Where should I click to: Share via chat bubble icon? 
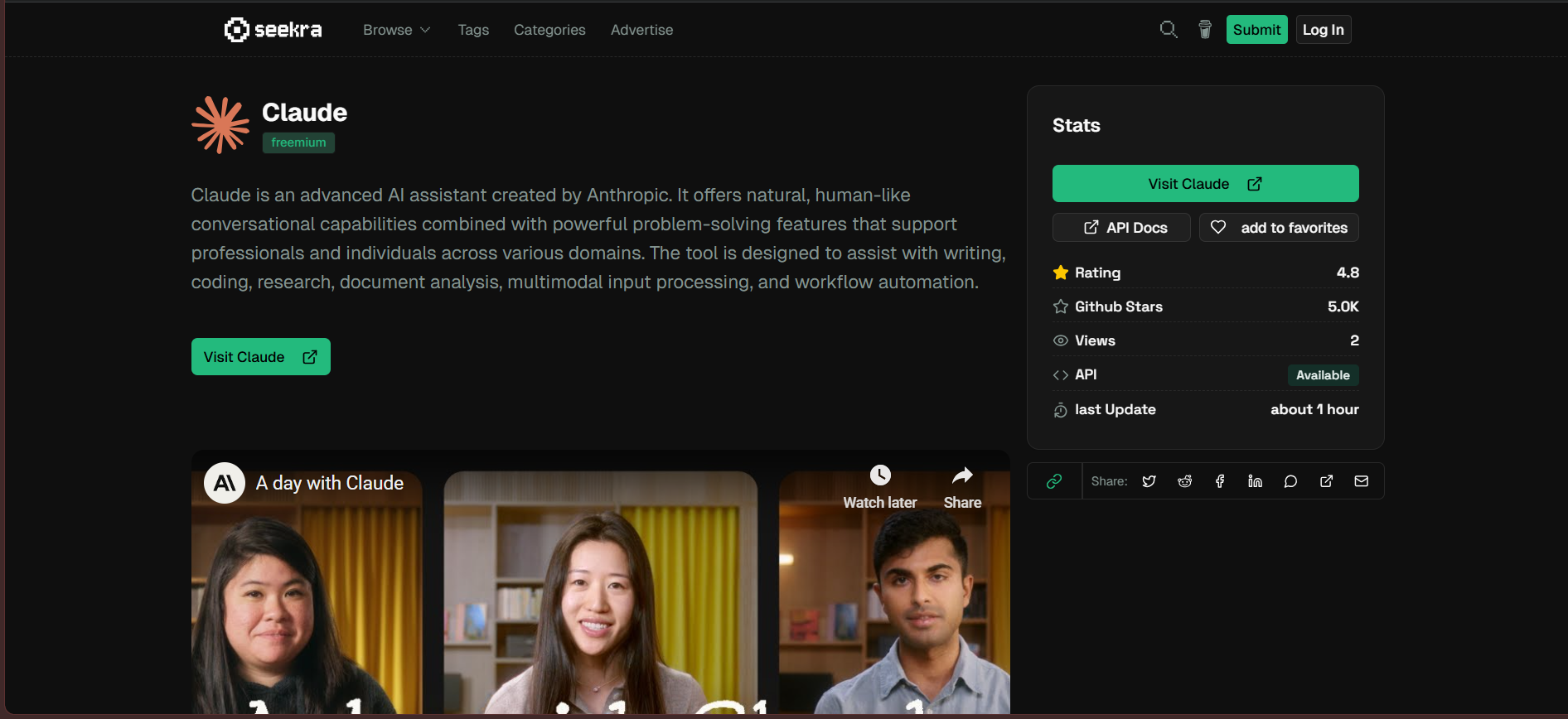[x=1290, y=481]
